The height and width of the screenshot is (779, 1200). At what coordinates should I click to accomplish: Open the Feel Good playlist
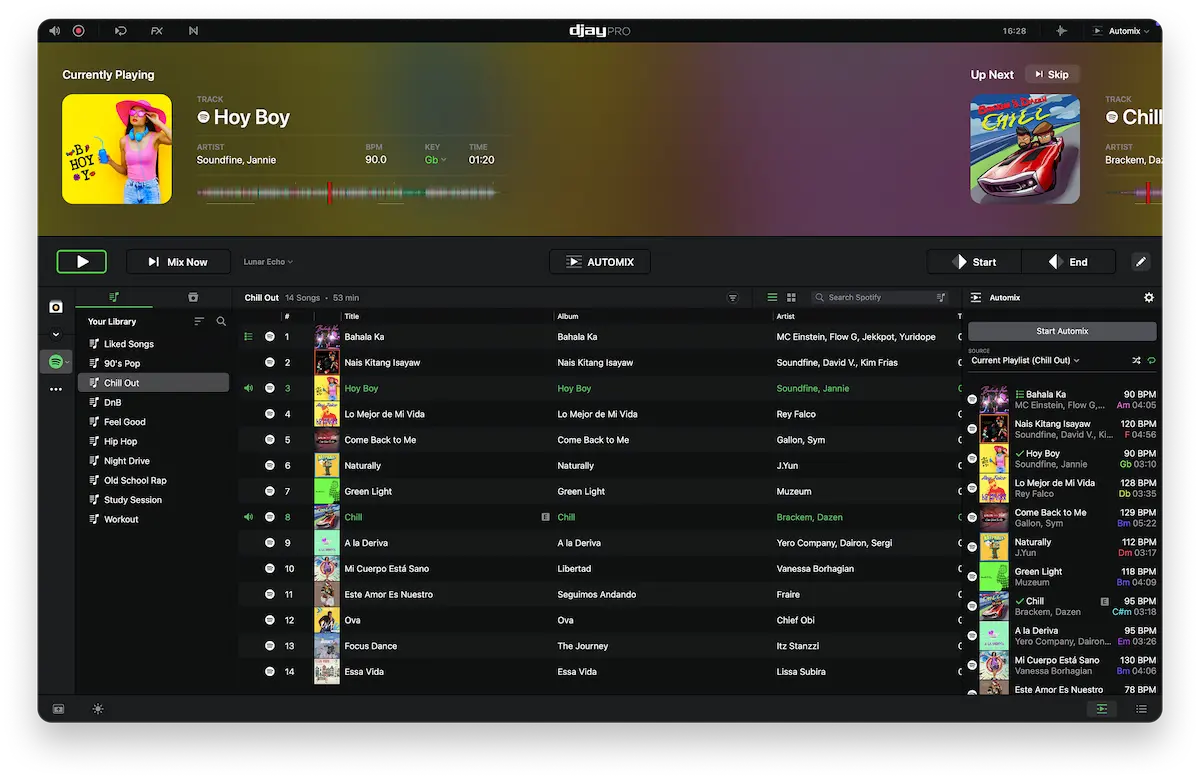(153, 422)
